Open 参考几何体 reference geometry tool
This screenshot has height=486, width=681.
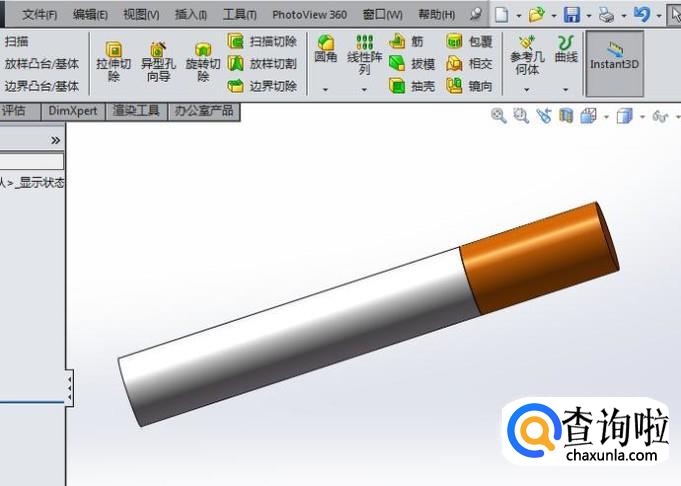(527, 55)
